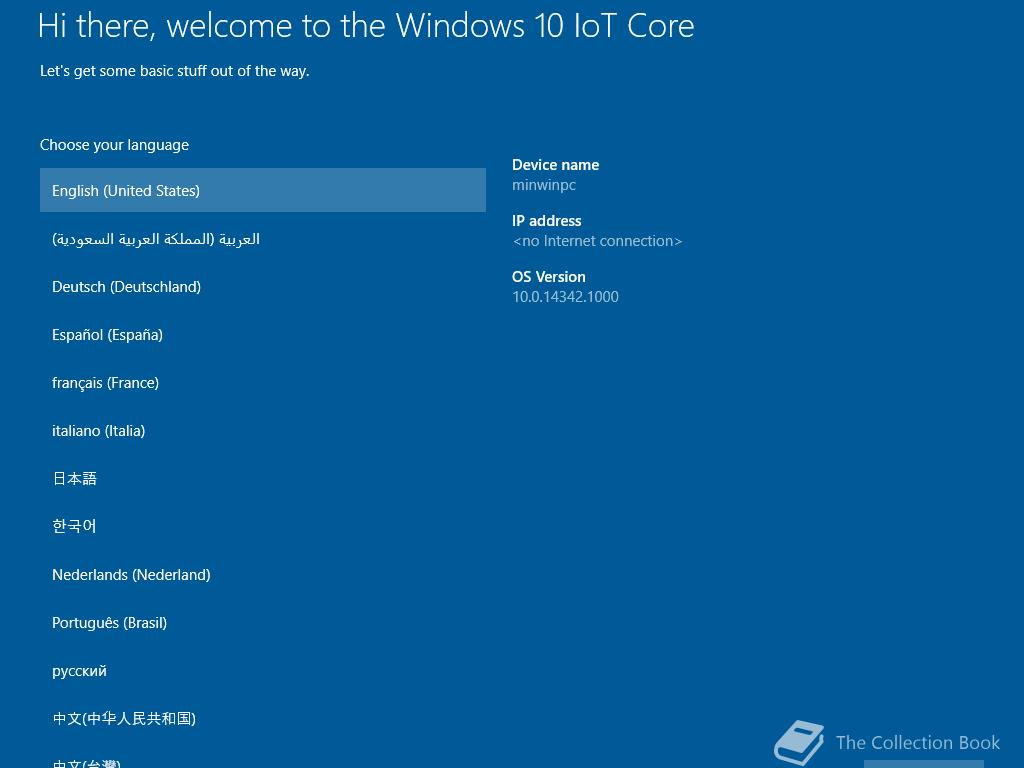Click the IP address label
The width and height of the screenshot is (1024, 768).
coord(547,221)
